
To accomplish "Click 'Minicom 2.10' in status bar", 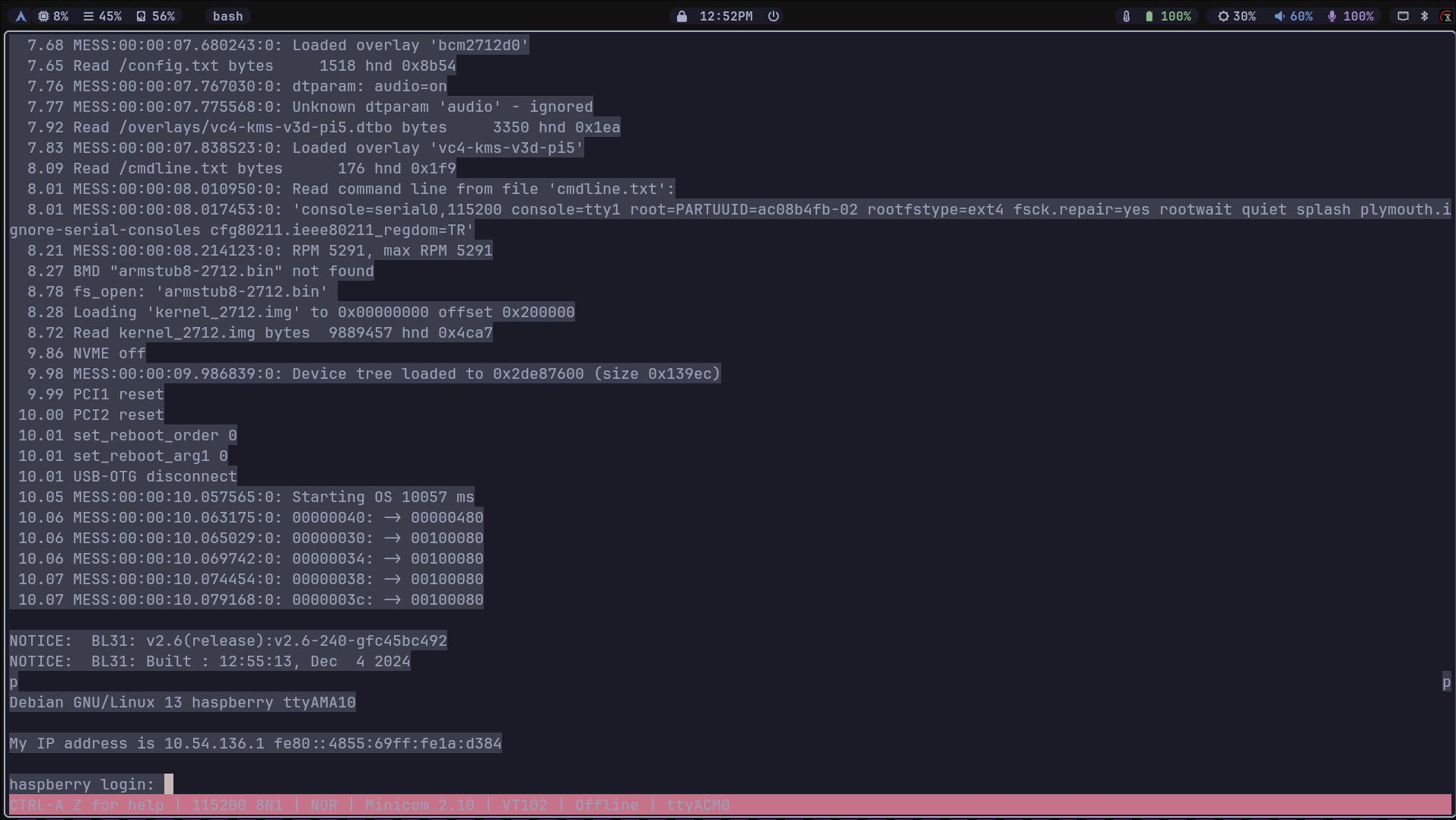I will [420, 805].
